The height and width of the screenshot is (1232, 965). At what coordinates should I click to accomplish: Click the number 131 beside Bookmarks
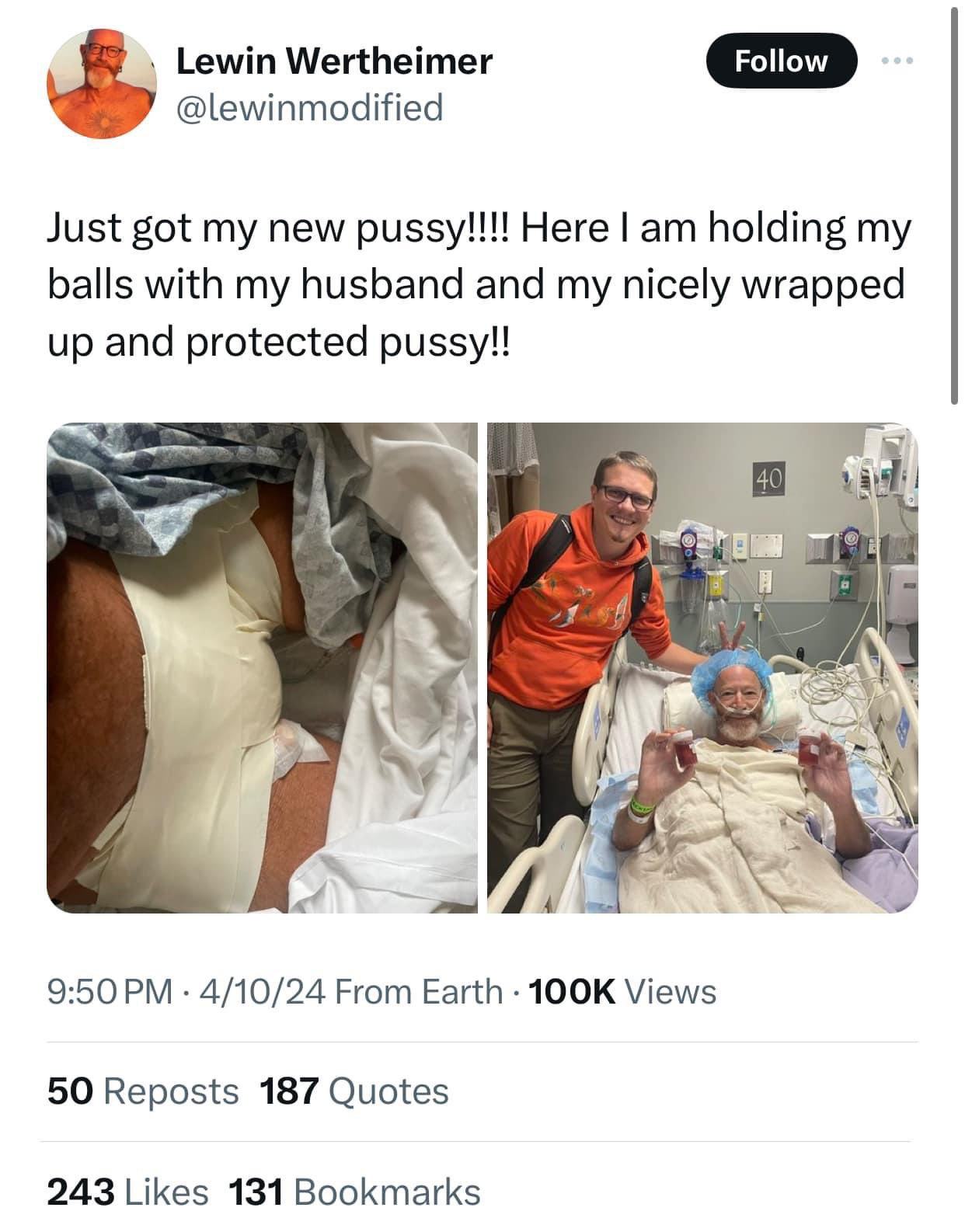click(x=256, y=1192)
